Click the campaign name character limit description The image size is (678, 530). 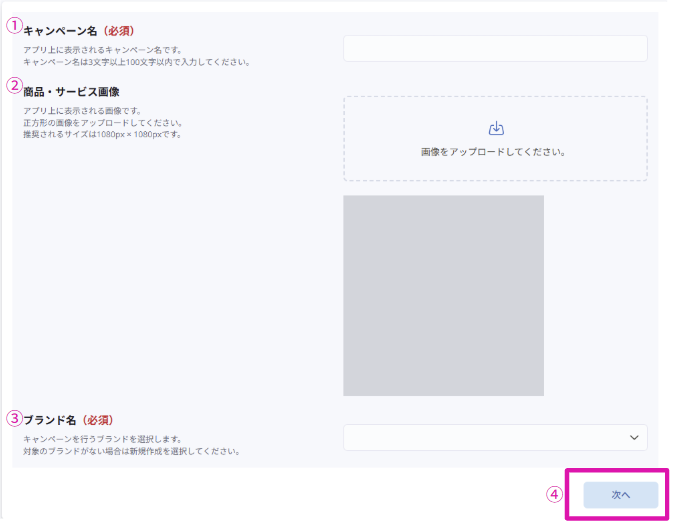(135, 61)
